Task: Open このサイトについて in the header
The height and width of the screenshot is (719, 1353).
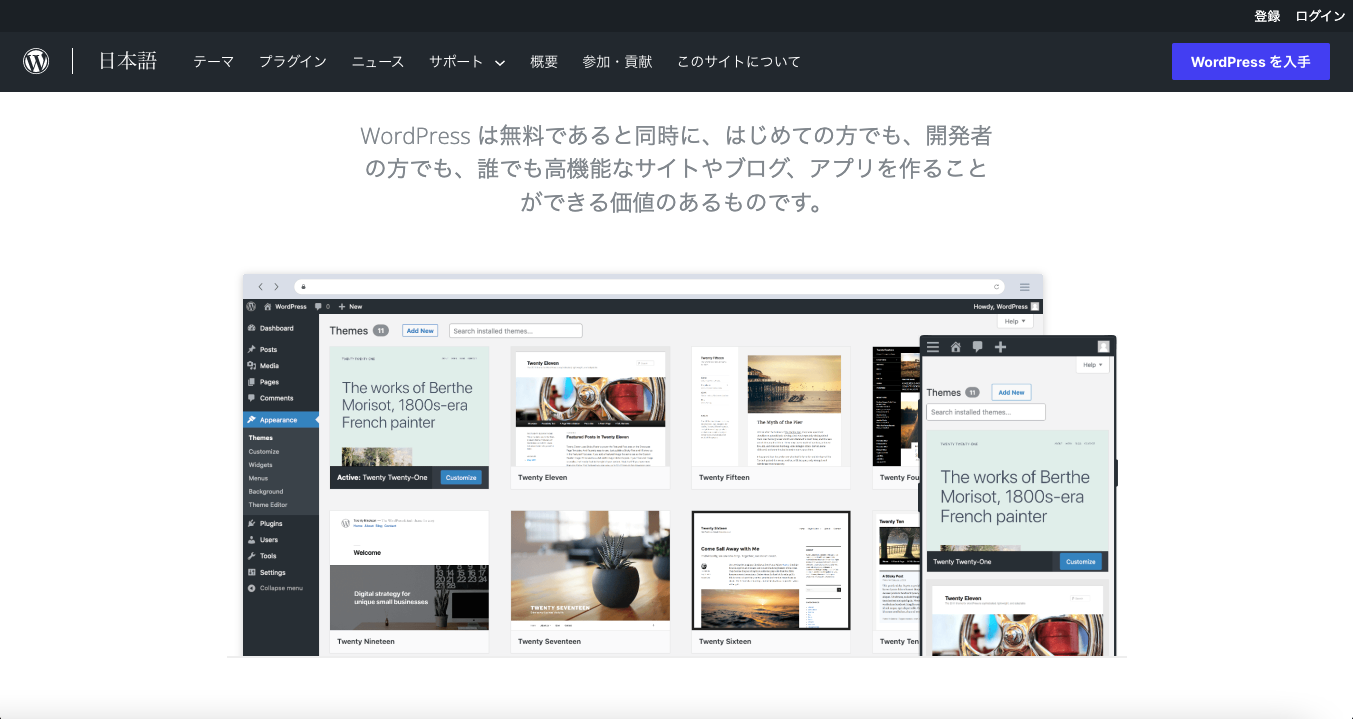Action: pos(739,61)
